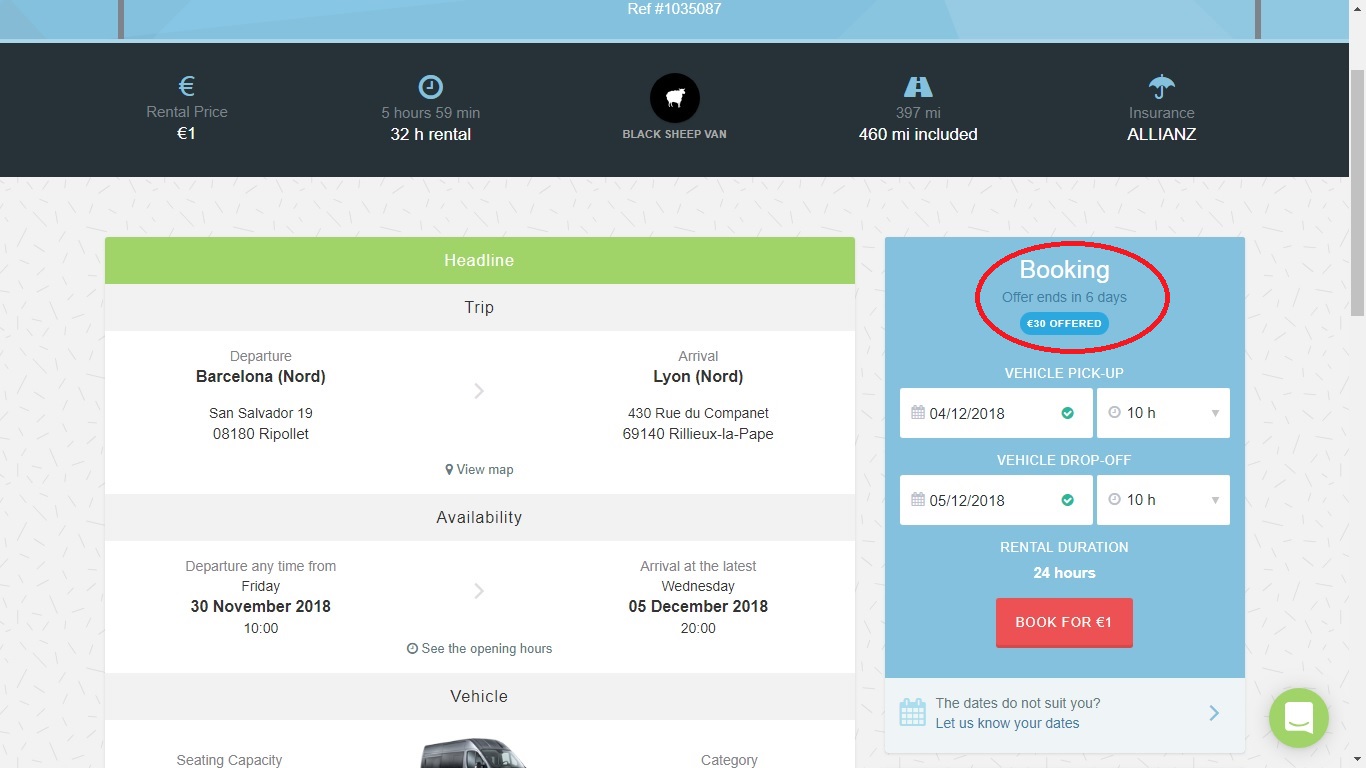This screenshot has height=768, width=1366.
Task: Click the calendar icon next to 'The dates do not suit you?'
Action: (x=912, y=713)
